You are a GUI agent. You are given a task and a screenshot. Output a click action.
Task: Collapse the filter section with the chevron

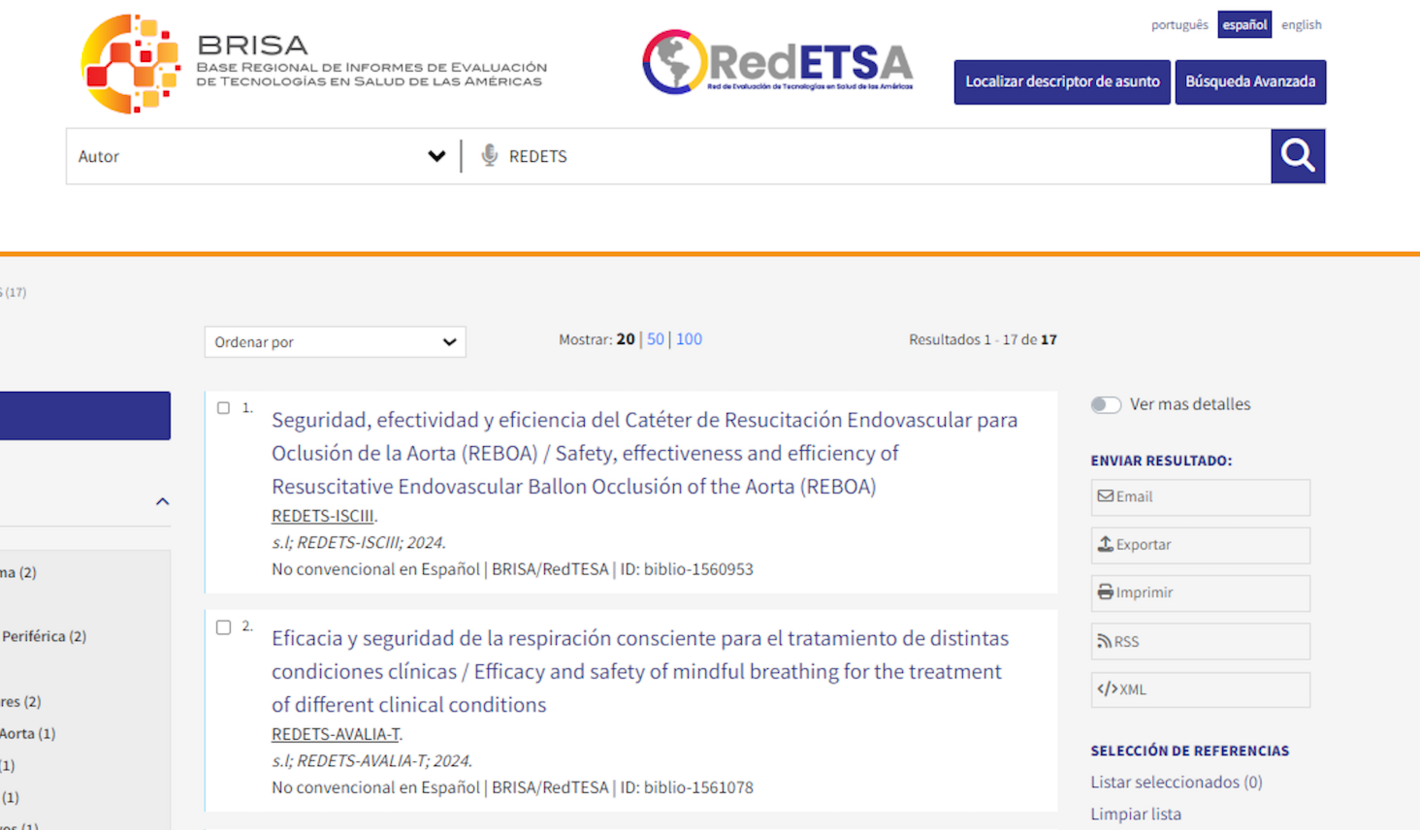(162, 501)
